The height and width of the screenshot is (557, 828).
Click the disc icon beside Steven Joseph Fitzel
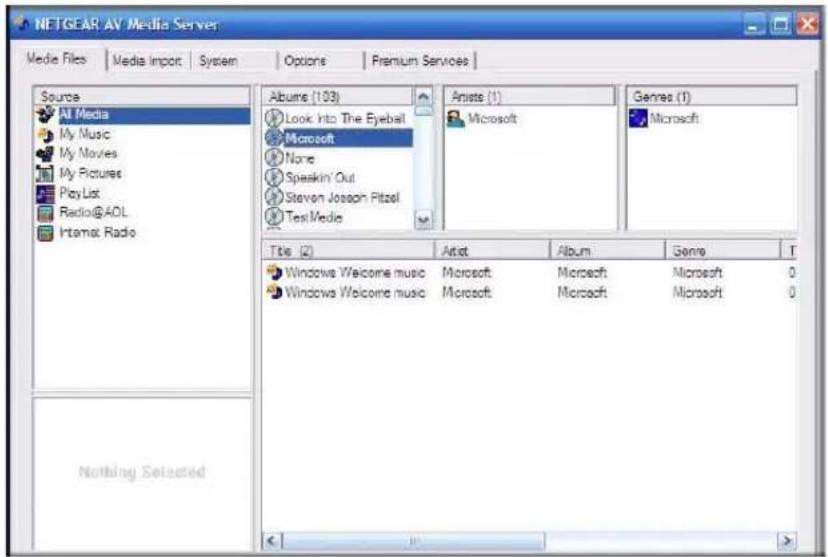click(x=274, y=197)
